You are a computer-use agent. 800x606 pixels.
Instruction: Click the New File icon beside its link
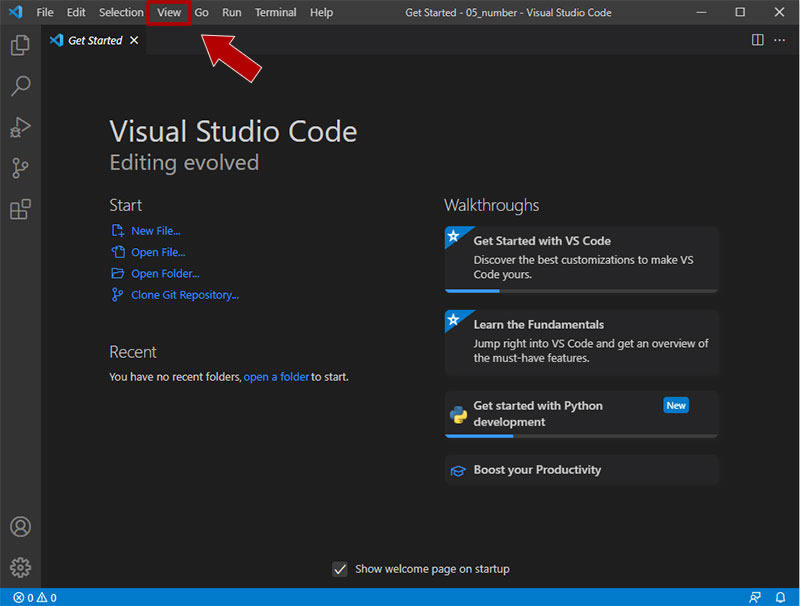click(x=118, y=231)
